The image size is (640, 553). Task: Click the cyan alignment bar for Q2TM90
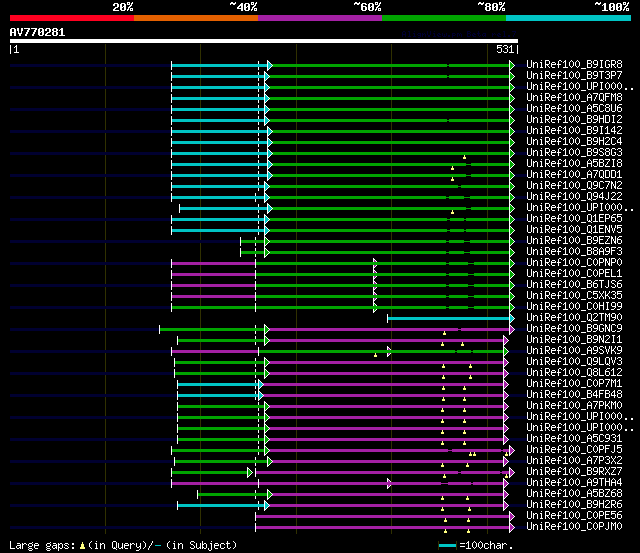point(449,318)
